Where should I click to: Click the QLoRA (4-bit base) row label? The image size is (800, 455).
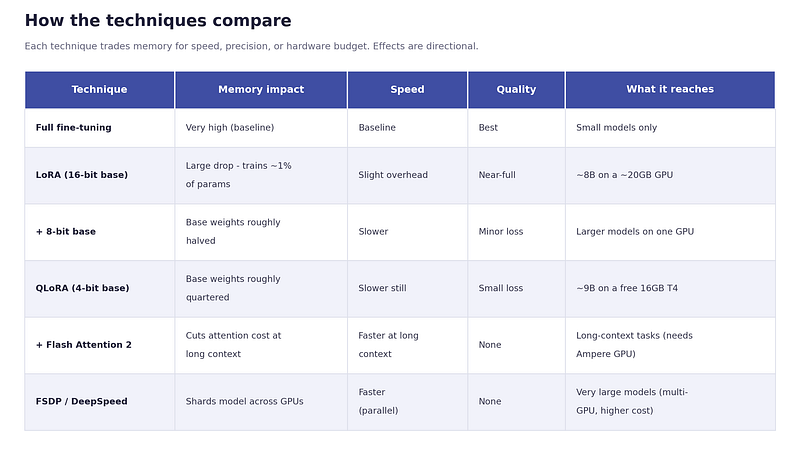point(82,288)
